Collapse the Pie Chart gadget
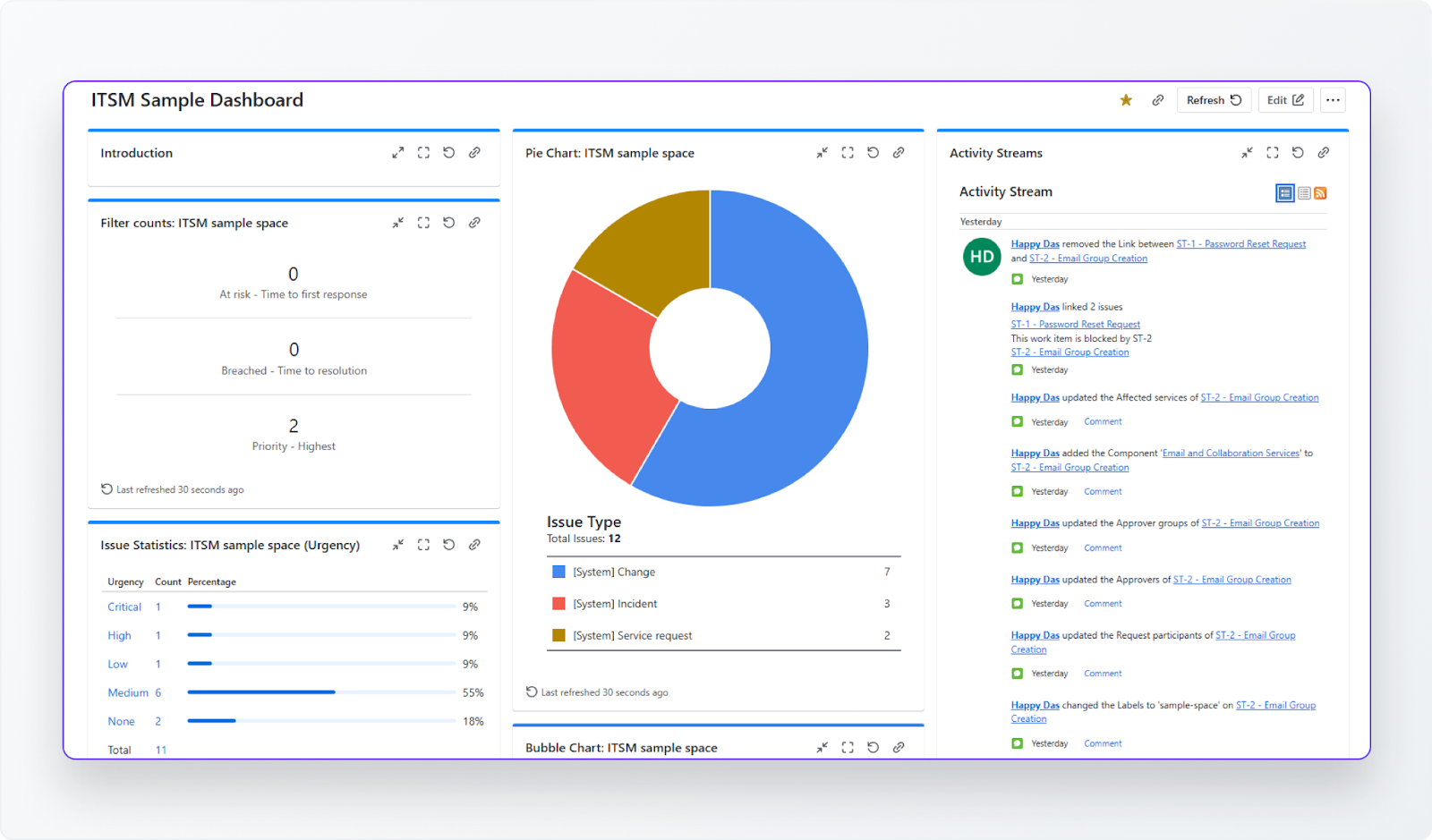The height and width of the screenshot is (840, 1432). (822, 152)
